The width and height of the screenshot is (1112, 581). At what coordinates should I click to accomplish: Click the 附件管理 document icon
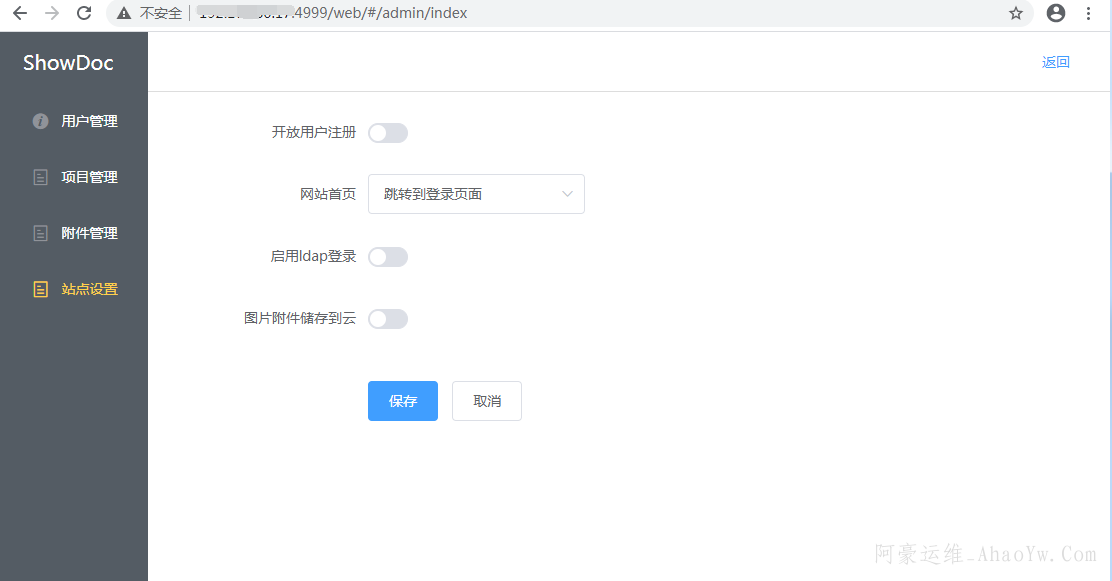point(41,233)
